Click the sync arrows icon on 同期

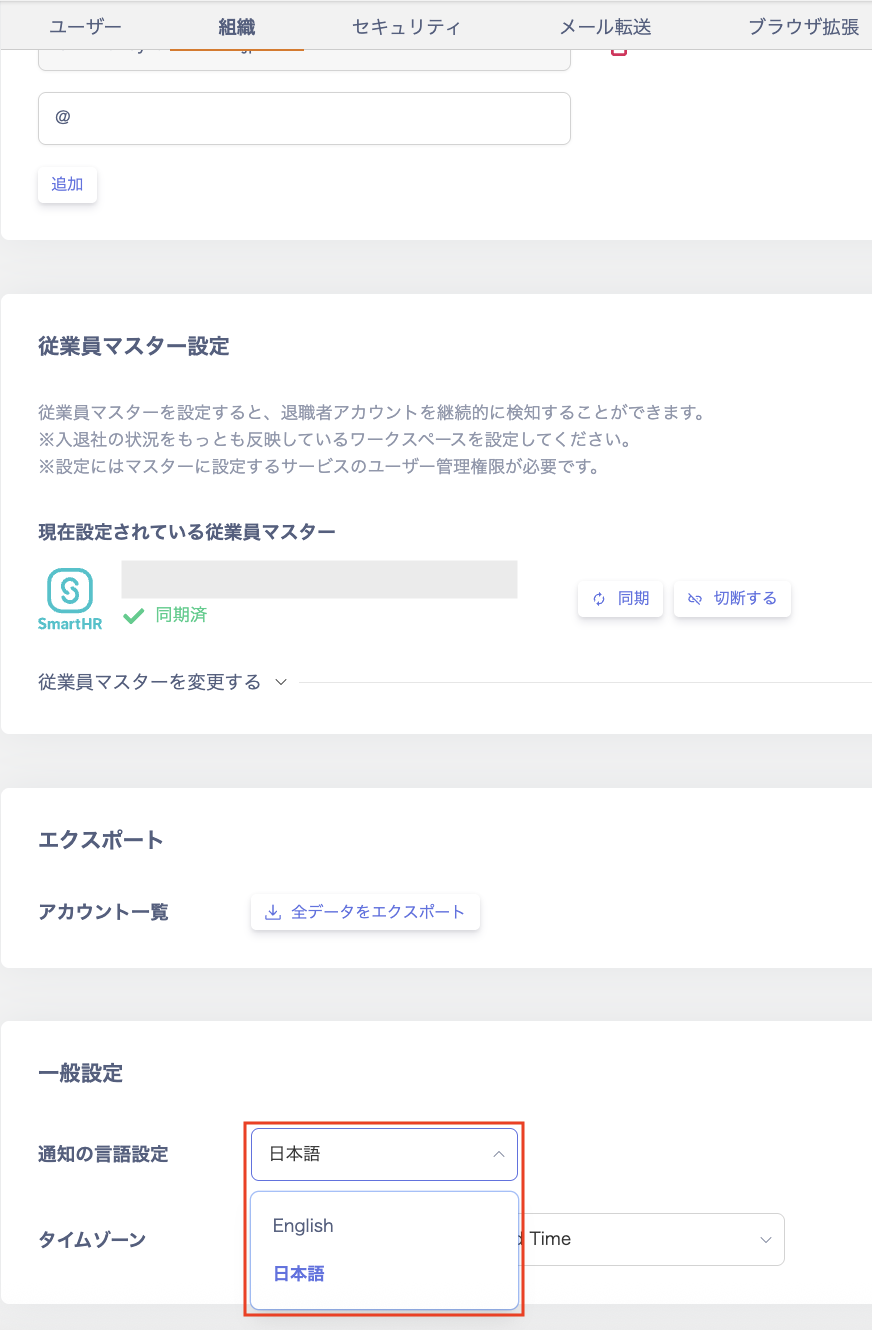[x=599, y=599]
